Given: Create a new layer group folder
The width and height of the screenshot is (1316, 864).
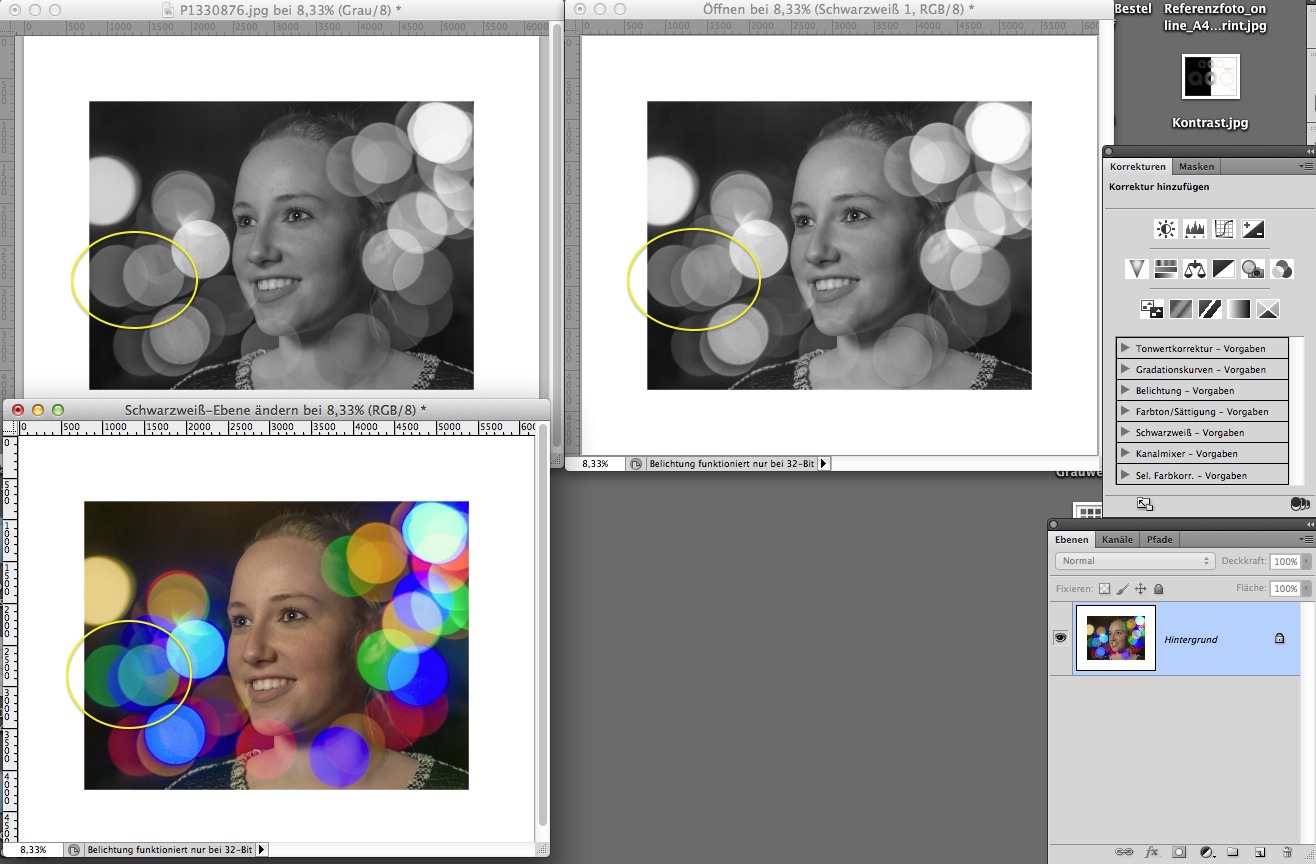Looking at the screenshot, I should click(1233, 852).
